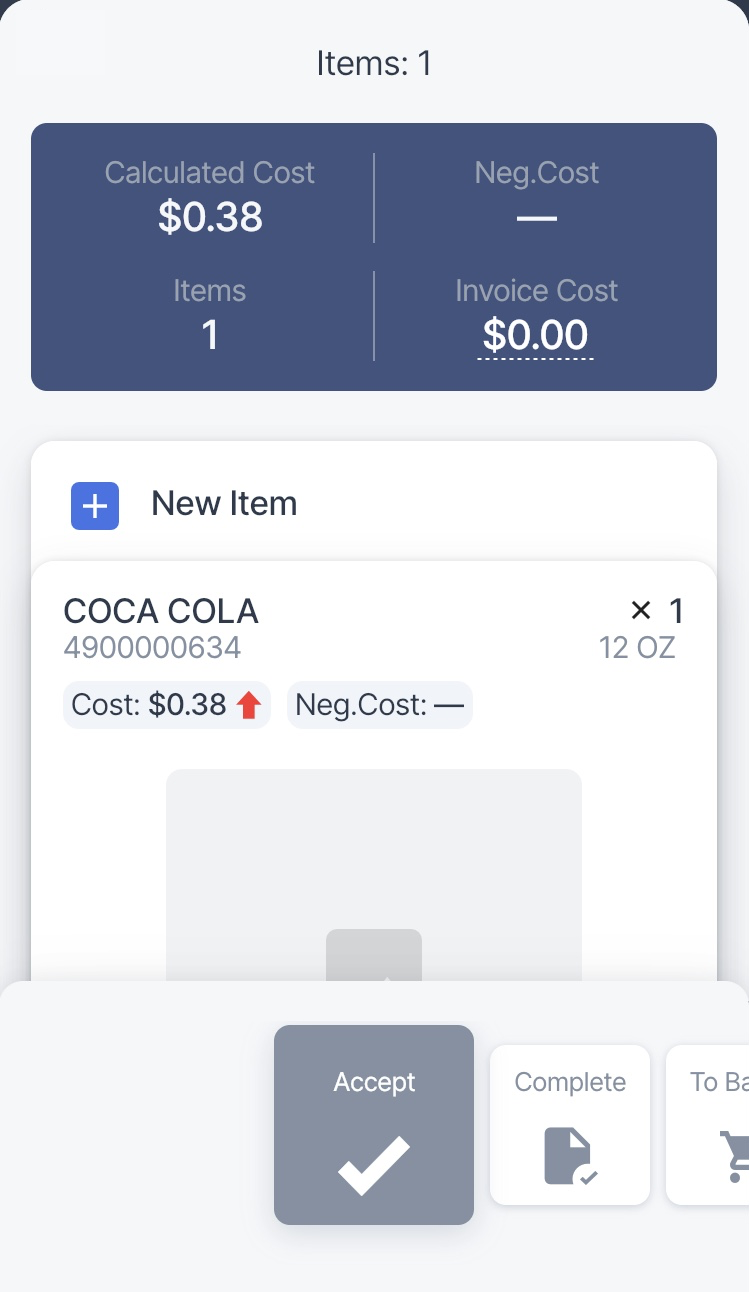
Task: Select the 12 OZ size label
Action: coord(637,648)
